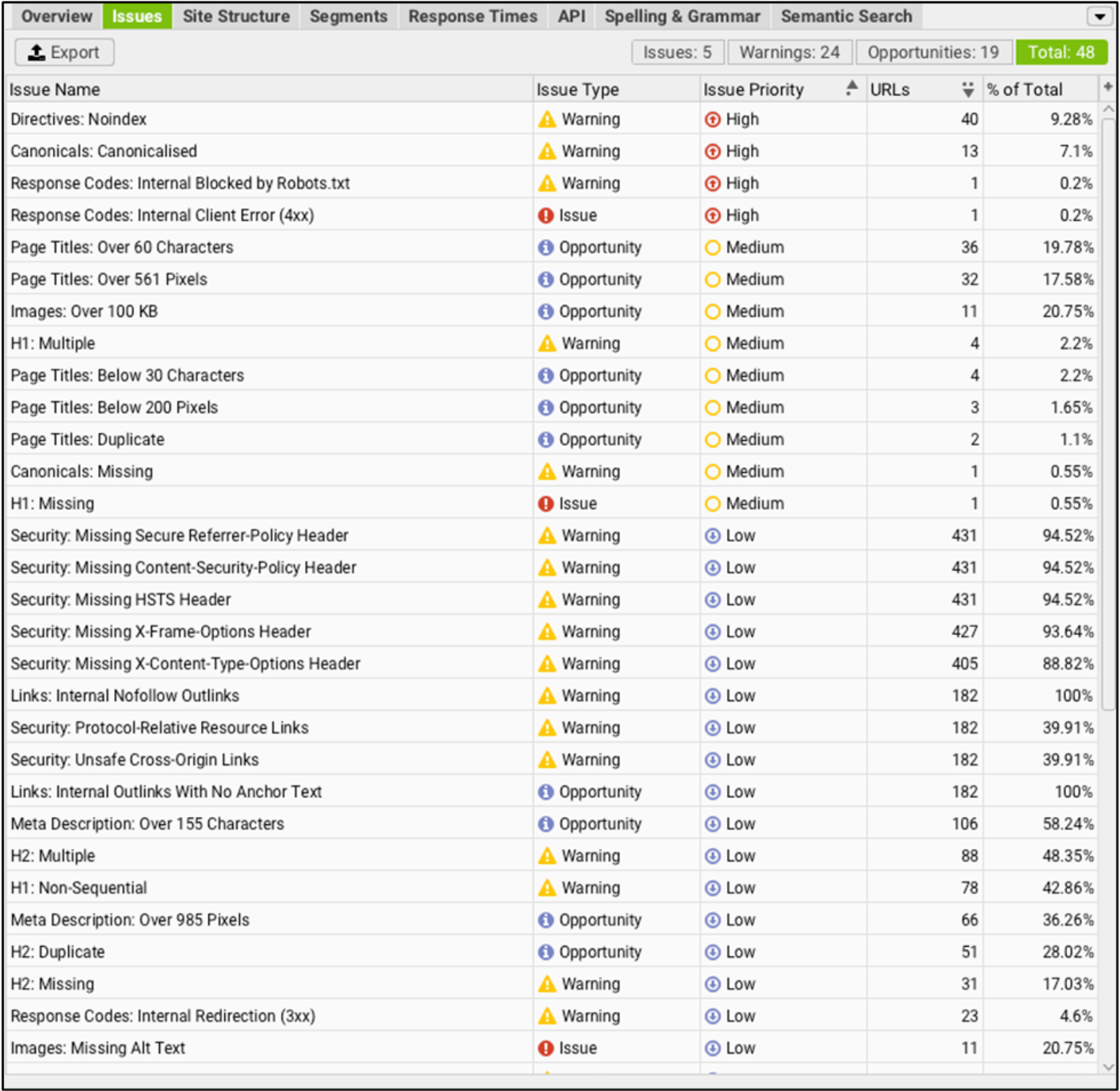Select Response Codes: Internal Redirection (3xx) row

click(x=553, y=1016)
